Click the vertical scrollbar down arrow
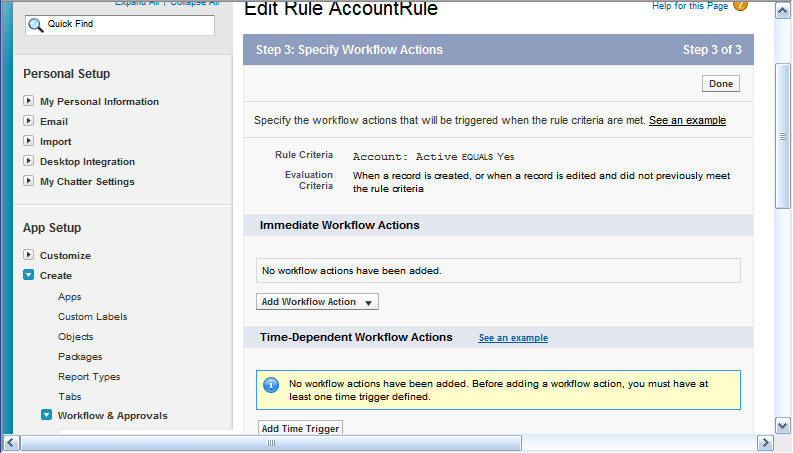 click(782, 426)
